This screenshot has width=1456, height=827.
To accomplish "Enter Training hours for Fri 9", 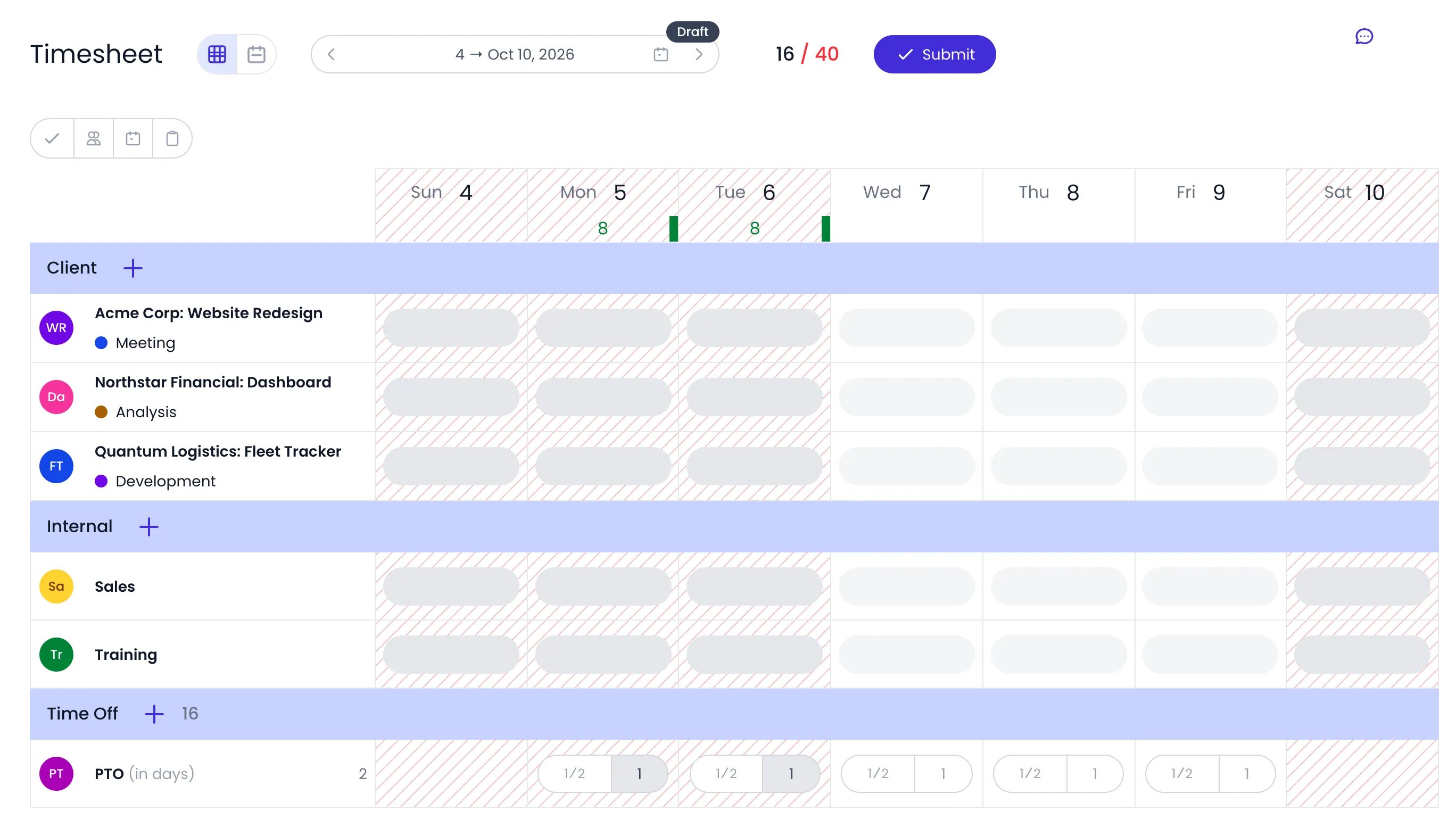I will (1210, 655).
